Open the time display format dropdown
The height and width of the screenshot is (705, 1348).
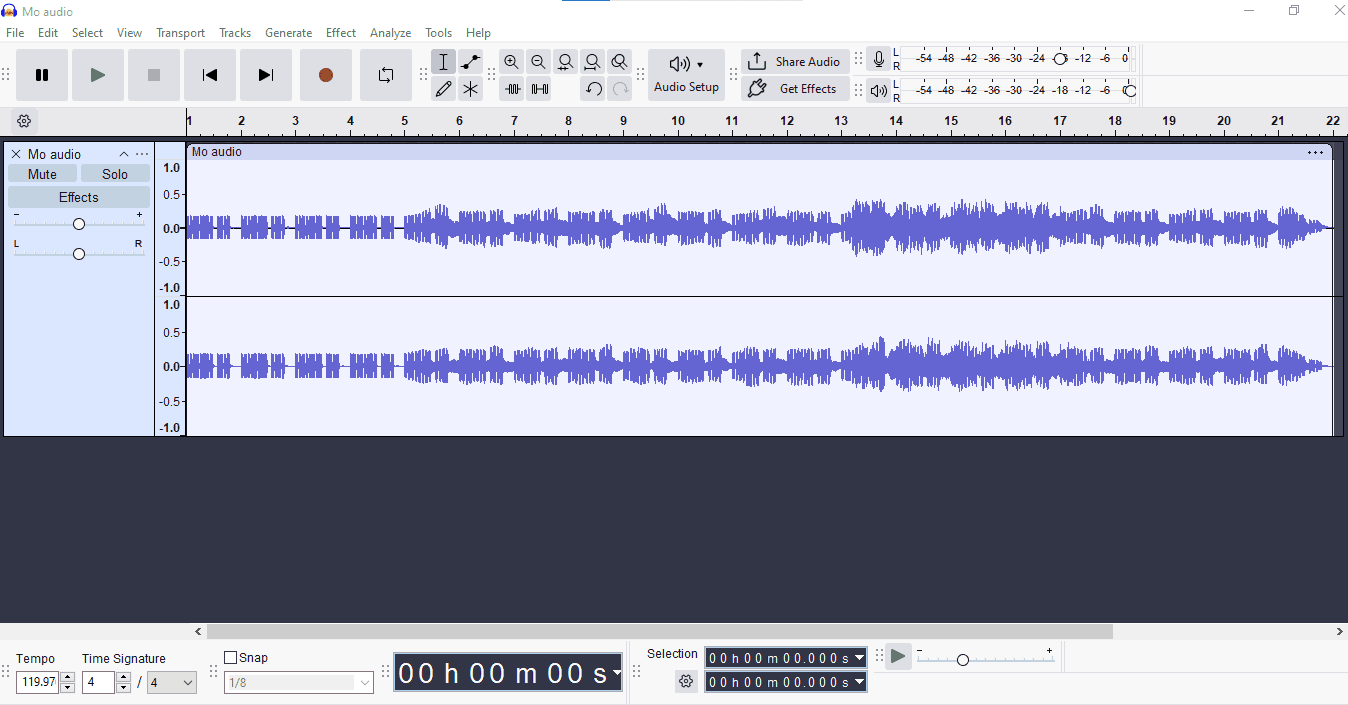point(617,673)
